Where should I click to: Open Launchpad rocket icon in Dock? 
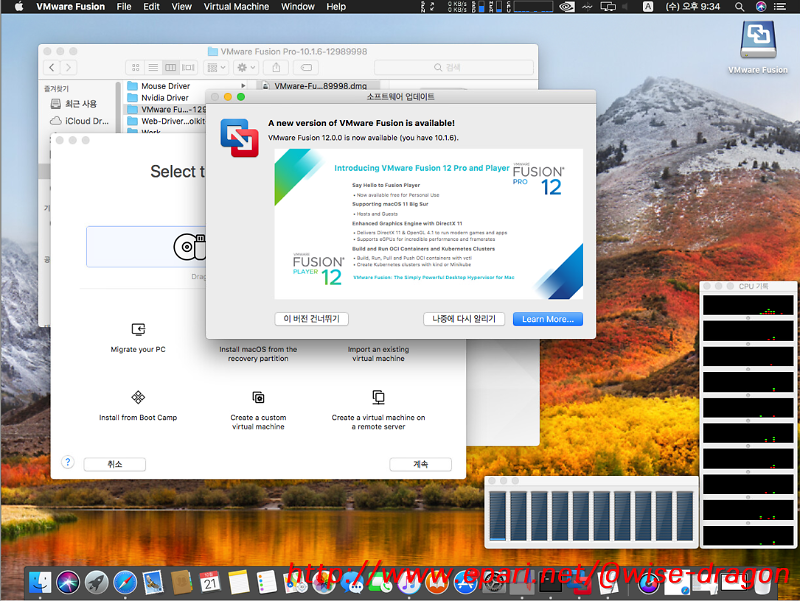(96, 582)
